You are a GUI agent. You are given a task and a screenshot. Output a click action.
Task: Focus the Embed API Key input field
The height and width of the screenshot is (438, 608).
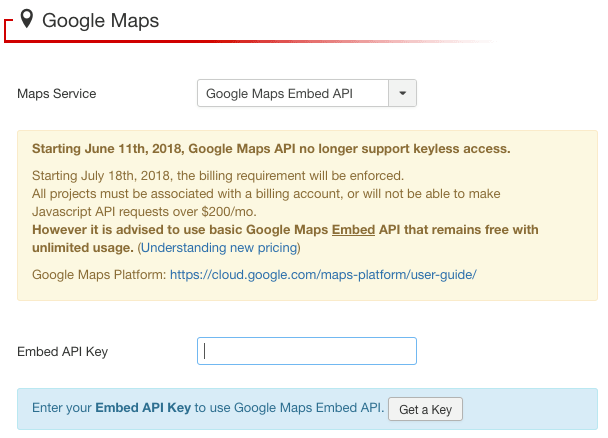(x=307, y=351)
